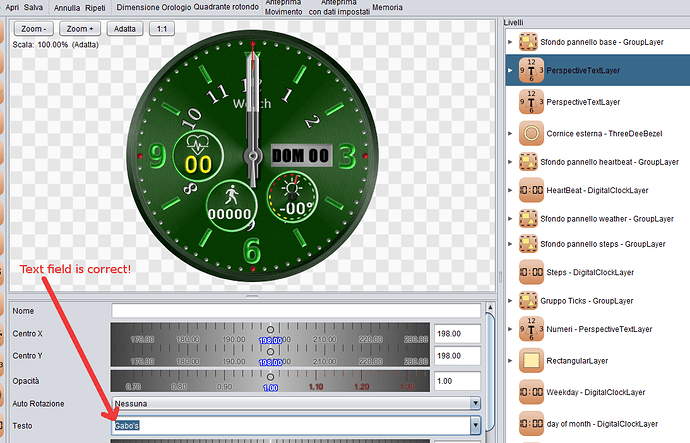Click the Sfondo pannello weather group icon
Viewport: 690px width, 443px height.
pyautogui.click(x=528, y=219)
